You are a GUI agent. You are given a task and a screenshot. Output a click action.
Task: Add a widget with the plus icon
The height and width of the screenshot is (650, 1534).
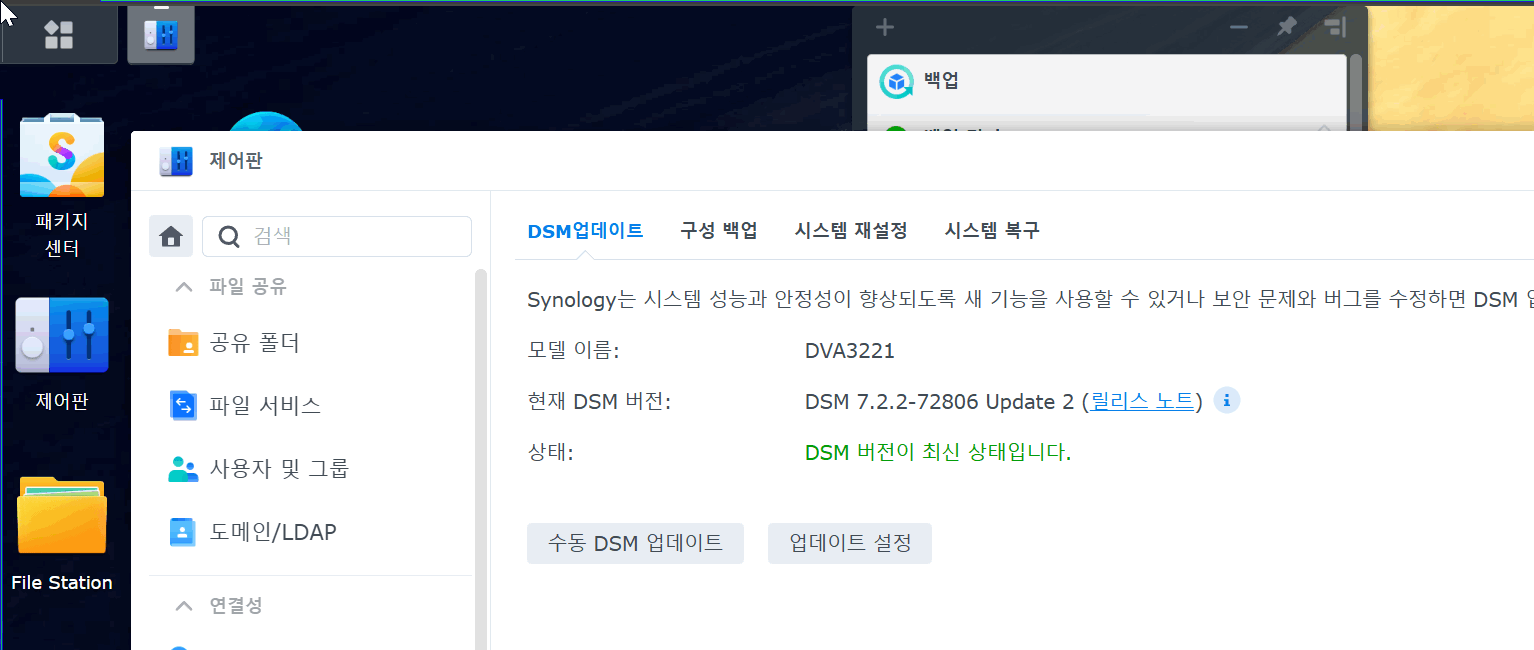click(x=885, y=27)
